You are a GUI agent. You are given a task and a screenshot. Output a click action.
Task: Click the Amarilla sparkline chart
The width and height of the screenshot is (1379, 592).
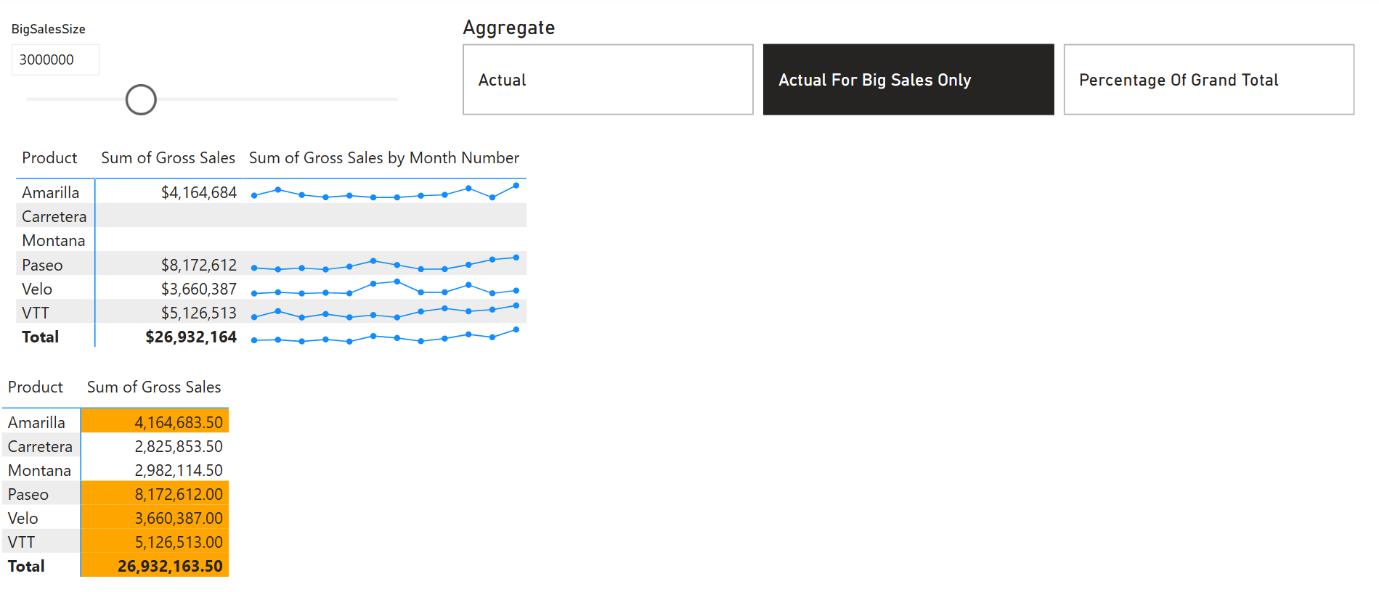(x=385, y=192)
